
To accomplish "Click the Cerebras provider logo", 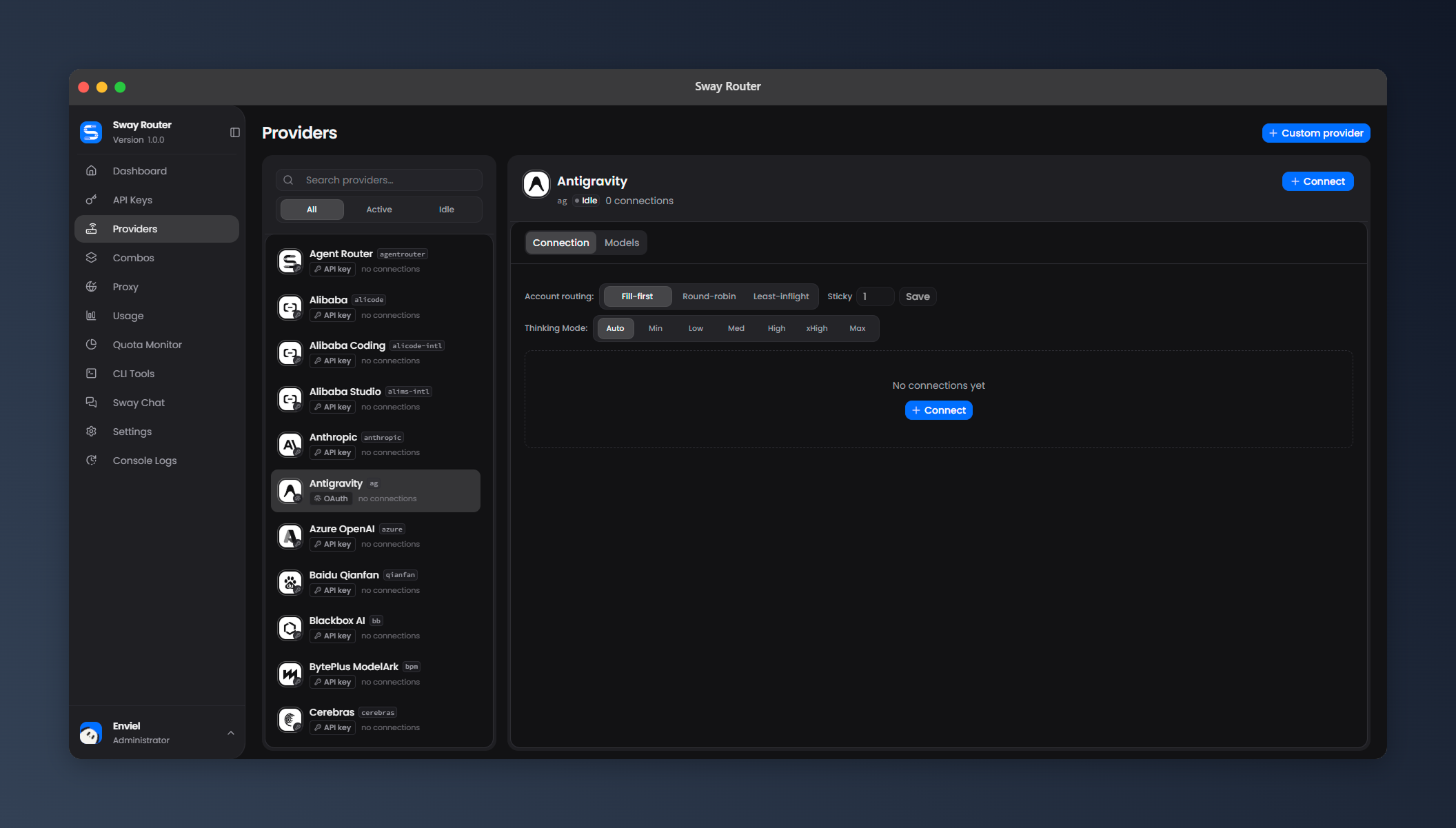I will [290, 720].
